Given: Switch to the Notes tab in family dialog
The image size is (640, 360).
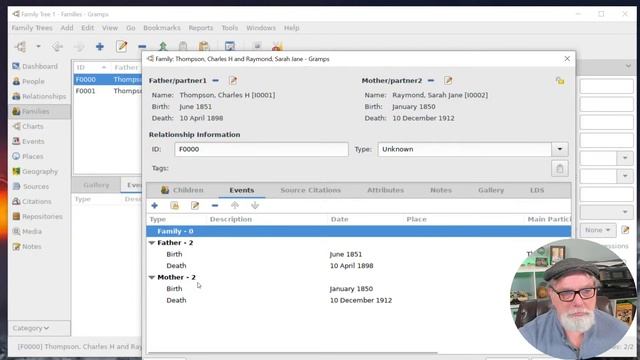Looking at the screenshot, I should 441,190.
